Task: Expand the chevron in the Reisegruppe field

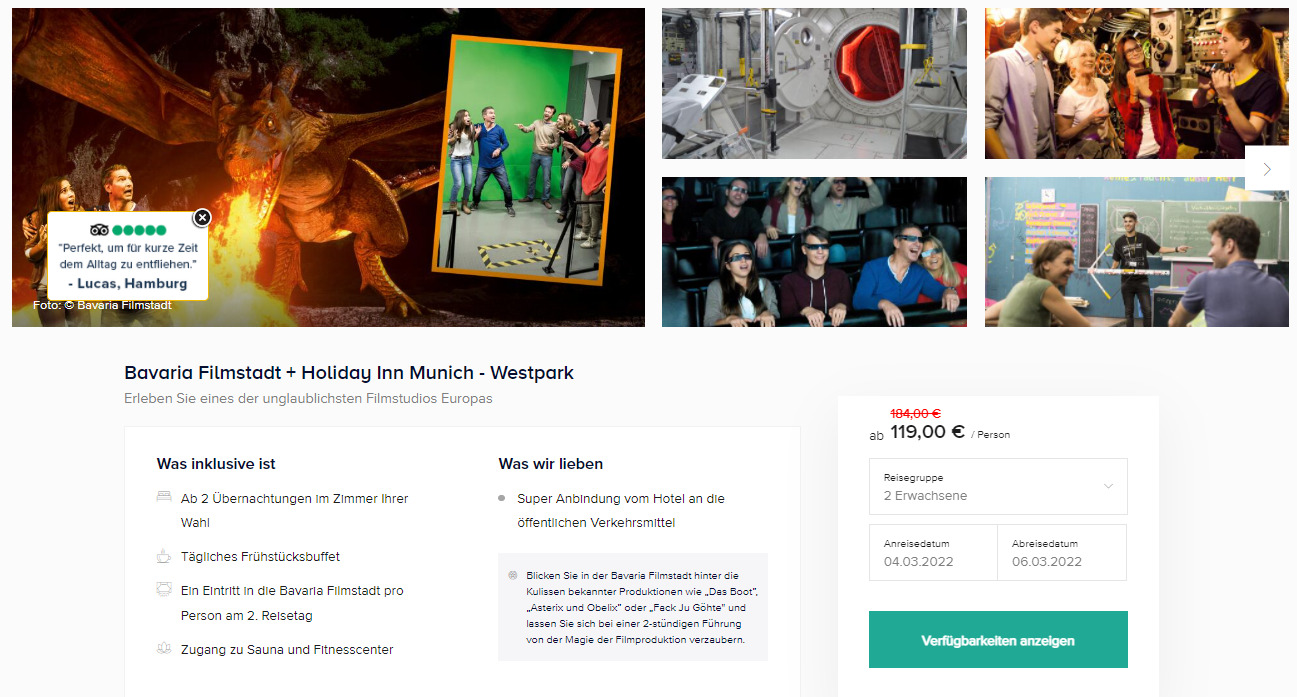Action: 1108,486
